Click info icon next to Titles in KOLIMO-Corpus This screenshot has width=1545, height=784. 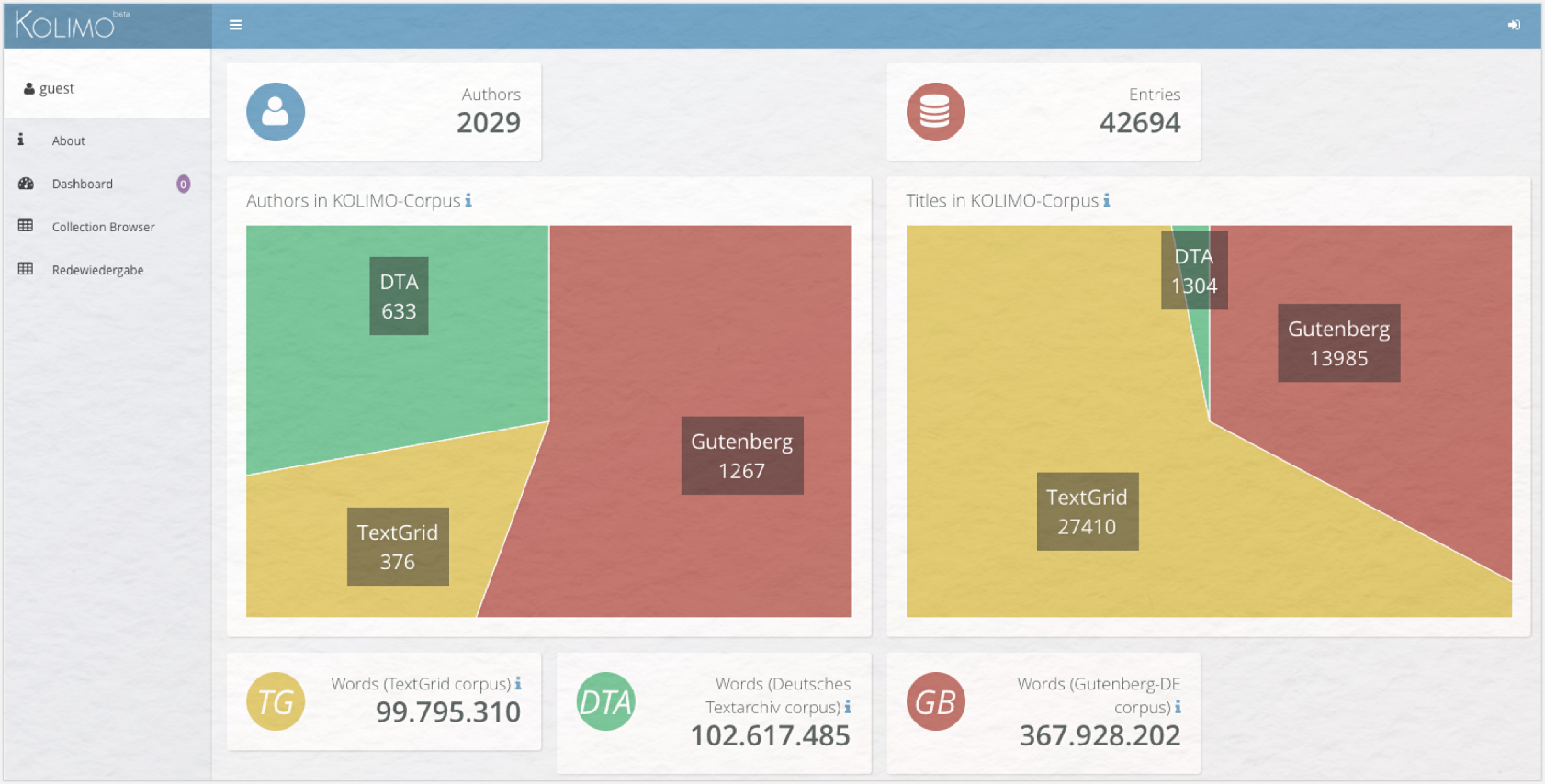[1107, 200]
